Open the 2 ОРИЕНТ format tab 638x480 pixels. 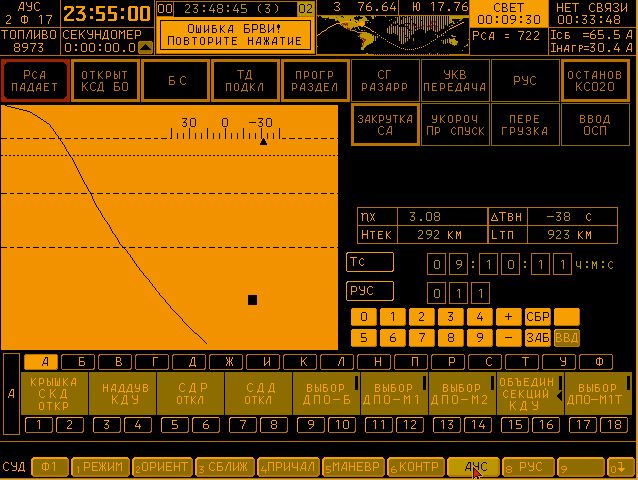(x=162, y=467)
